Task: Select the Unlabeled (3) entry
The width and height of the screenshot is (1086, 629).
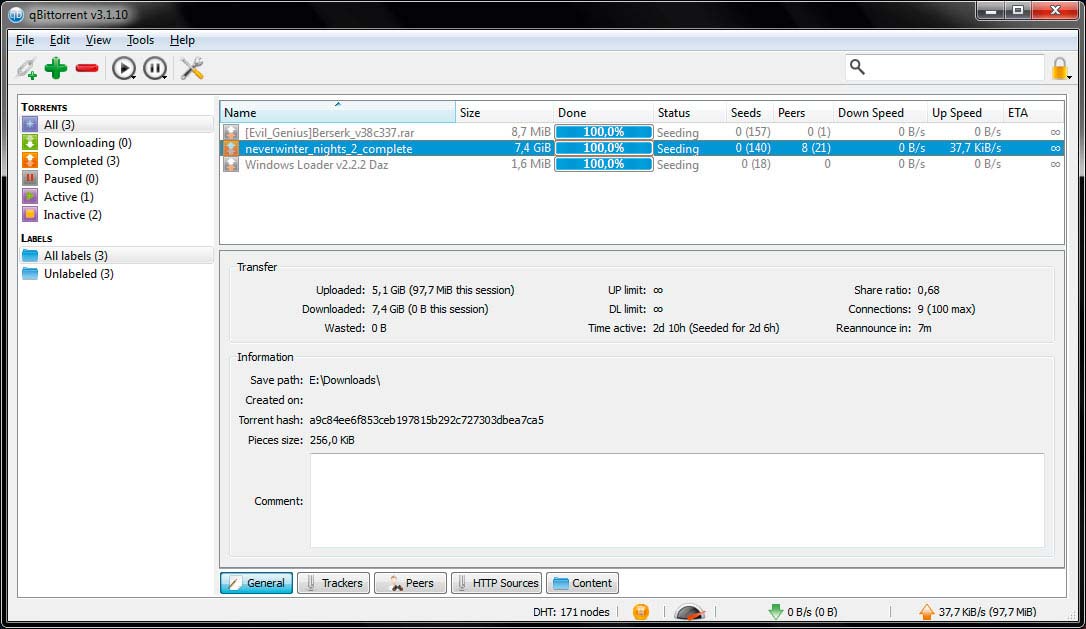Action: click(x=117, y=274)
